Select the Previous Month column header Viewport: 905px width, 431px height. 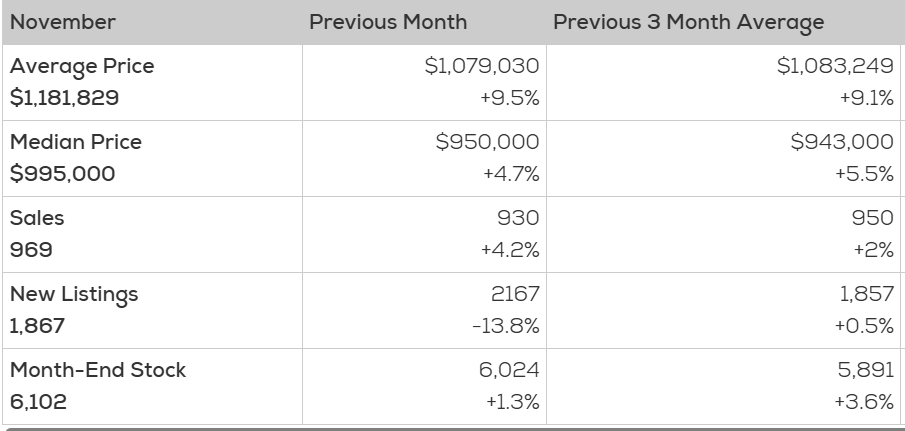pyautogui.click(x=387, y=21)
